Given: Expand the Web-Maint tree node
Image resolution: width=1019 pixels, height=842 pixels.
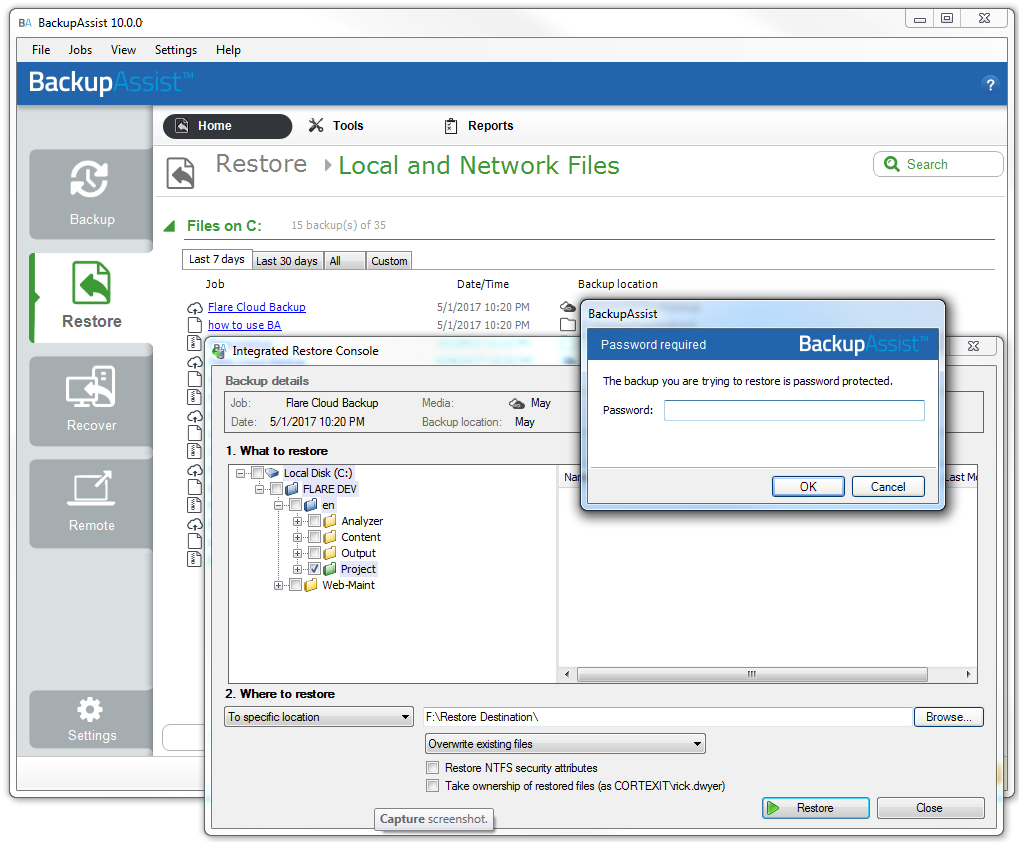Looking at the screenshot, I should tap(278, 585).
